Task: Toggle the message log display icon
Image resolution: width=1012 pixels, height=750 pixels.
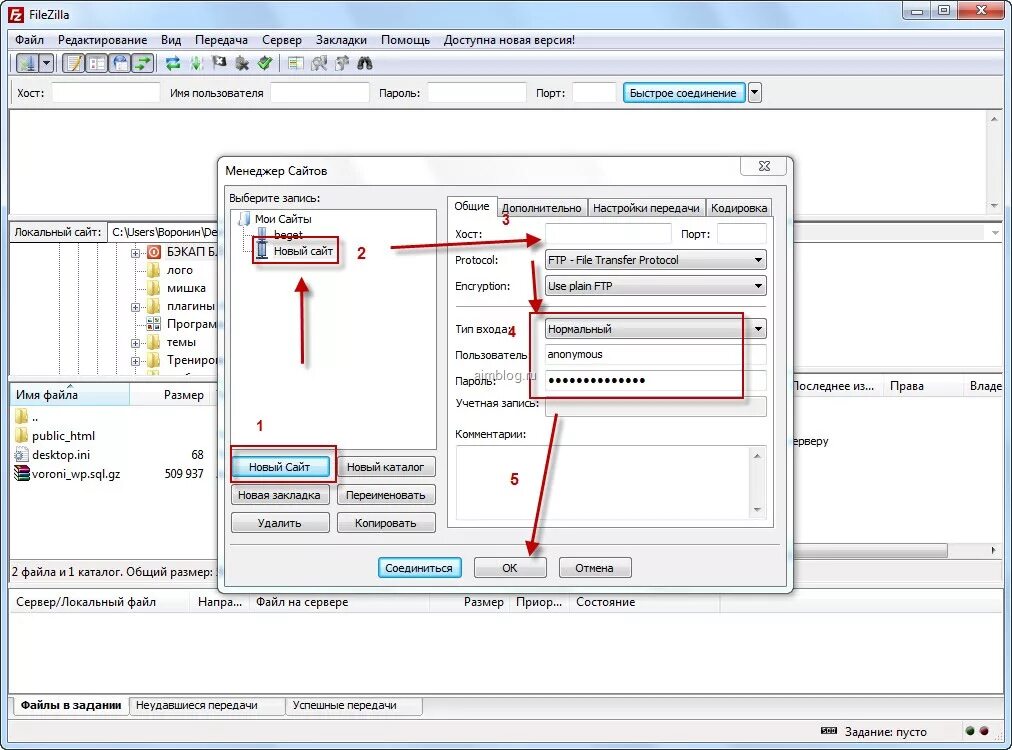Action: point(75,62)
